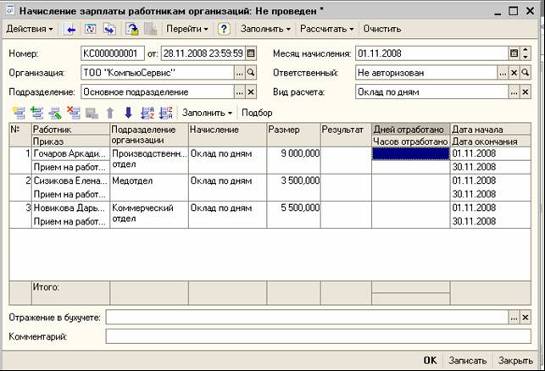Expand the Рассчитать dropdown menu

point(327,29)
